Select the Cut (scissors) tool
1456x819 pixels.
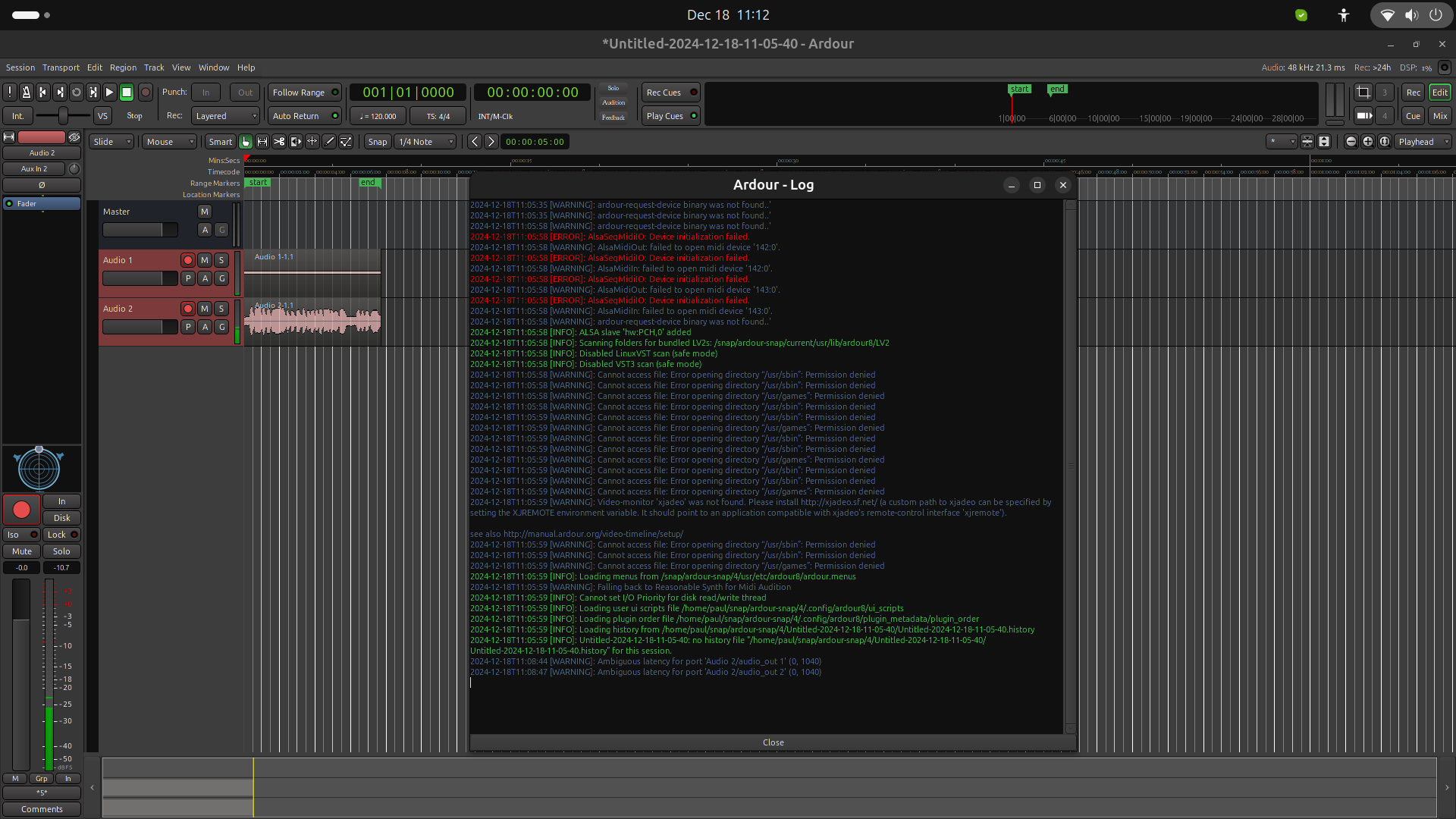coord(279,142)
